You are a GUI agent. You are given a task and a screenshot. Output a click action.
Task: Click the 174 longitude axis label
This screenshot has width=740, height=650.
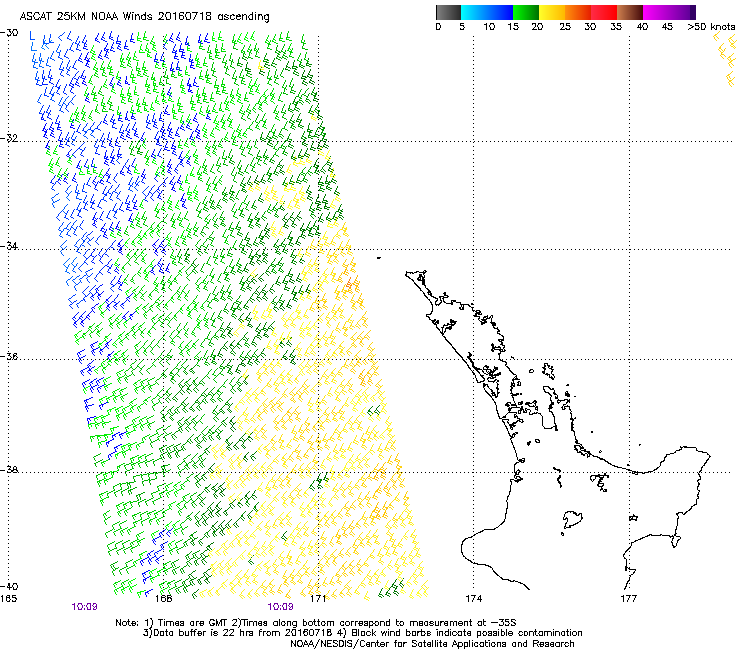pos(473,599)
